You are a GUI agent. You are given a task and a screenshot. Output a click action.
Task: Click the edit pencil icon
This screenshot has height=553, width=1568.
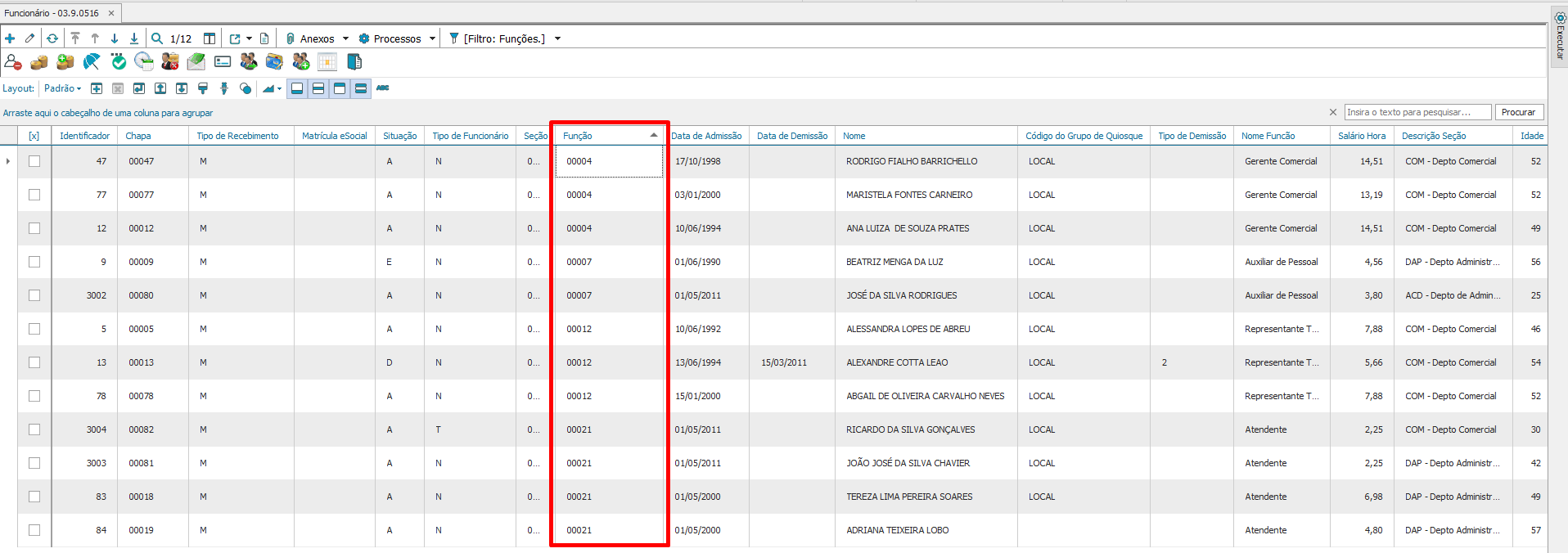(30, 38)
